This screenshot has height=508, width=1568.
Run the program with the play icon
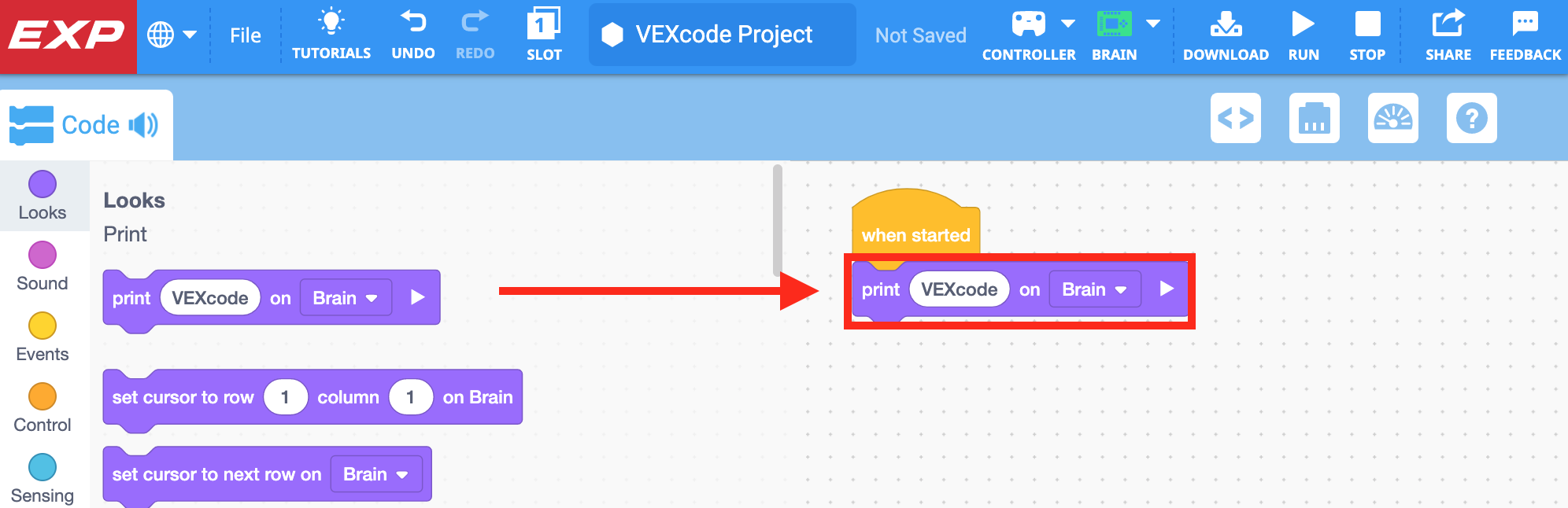pos(1304,22)
